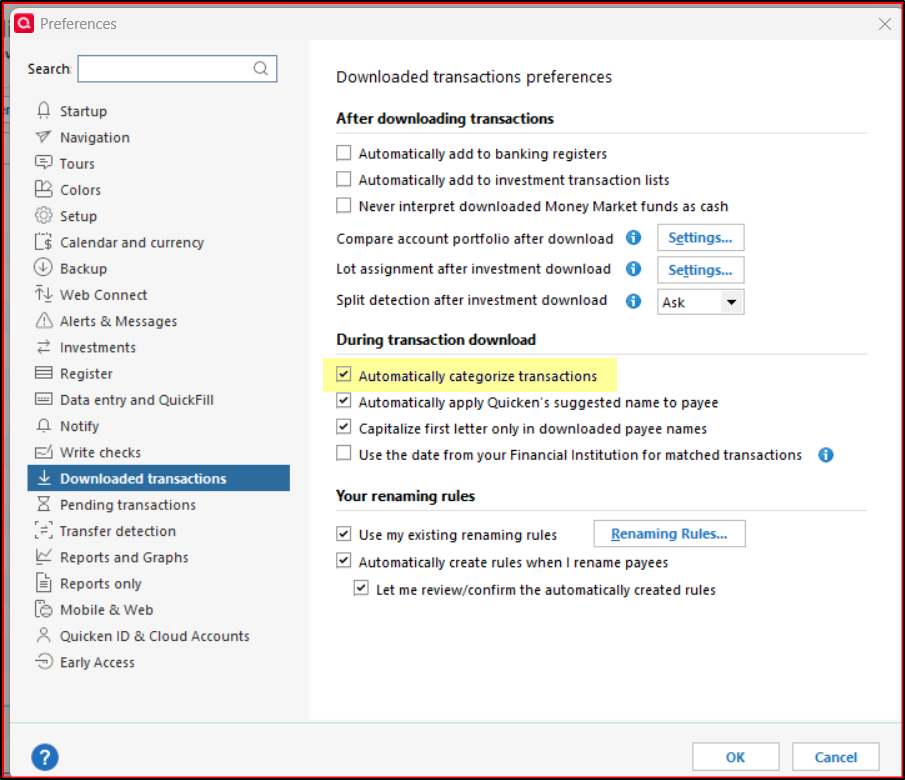This screenshot has height=780, width=905.
Task: Open Settings for Compare account portfolio
Action: [701, 237]
